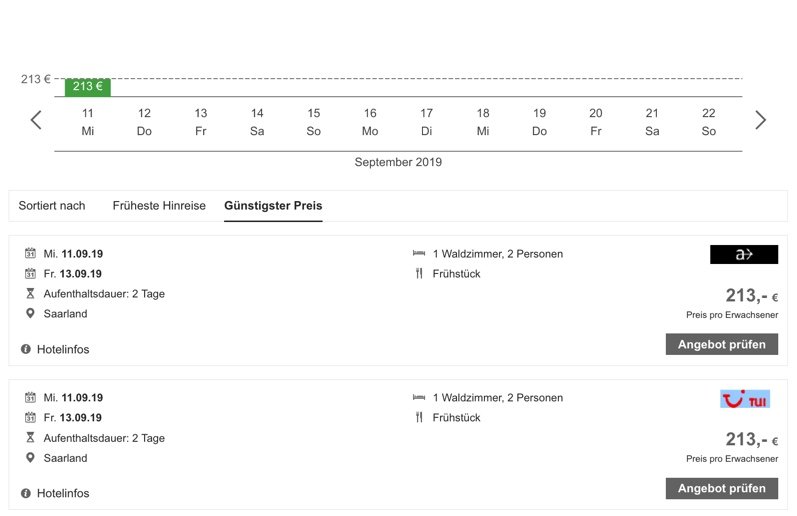797x516 pixels.
Task: Click Angebot prüfen for the a> offer
Action: click(722, 344)
